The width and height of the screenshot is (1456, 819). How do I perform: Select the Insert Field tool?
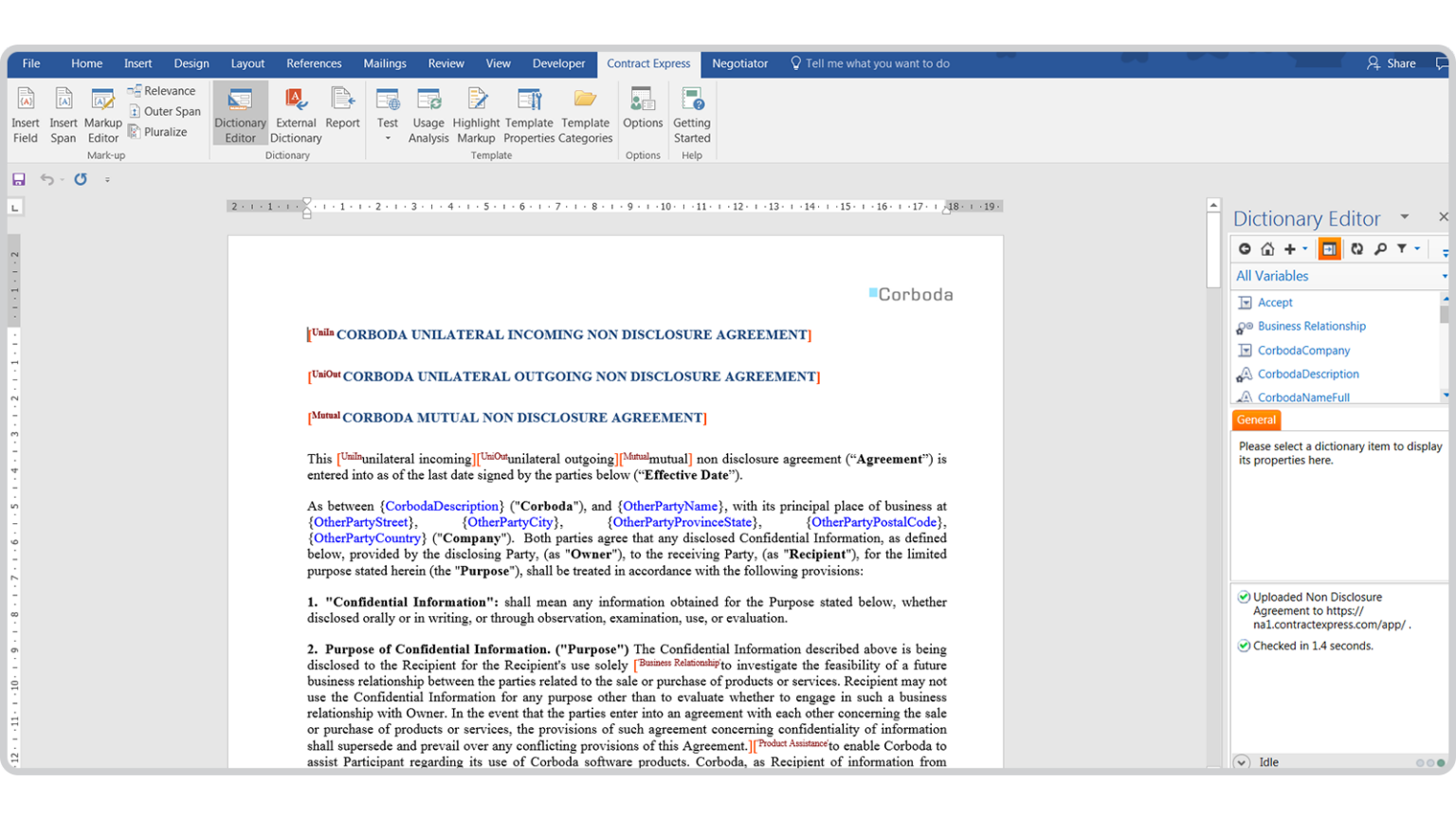click(x=25, y=114)
